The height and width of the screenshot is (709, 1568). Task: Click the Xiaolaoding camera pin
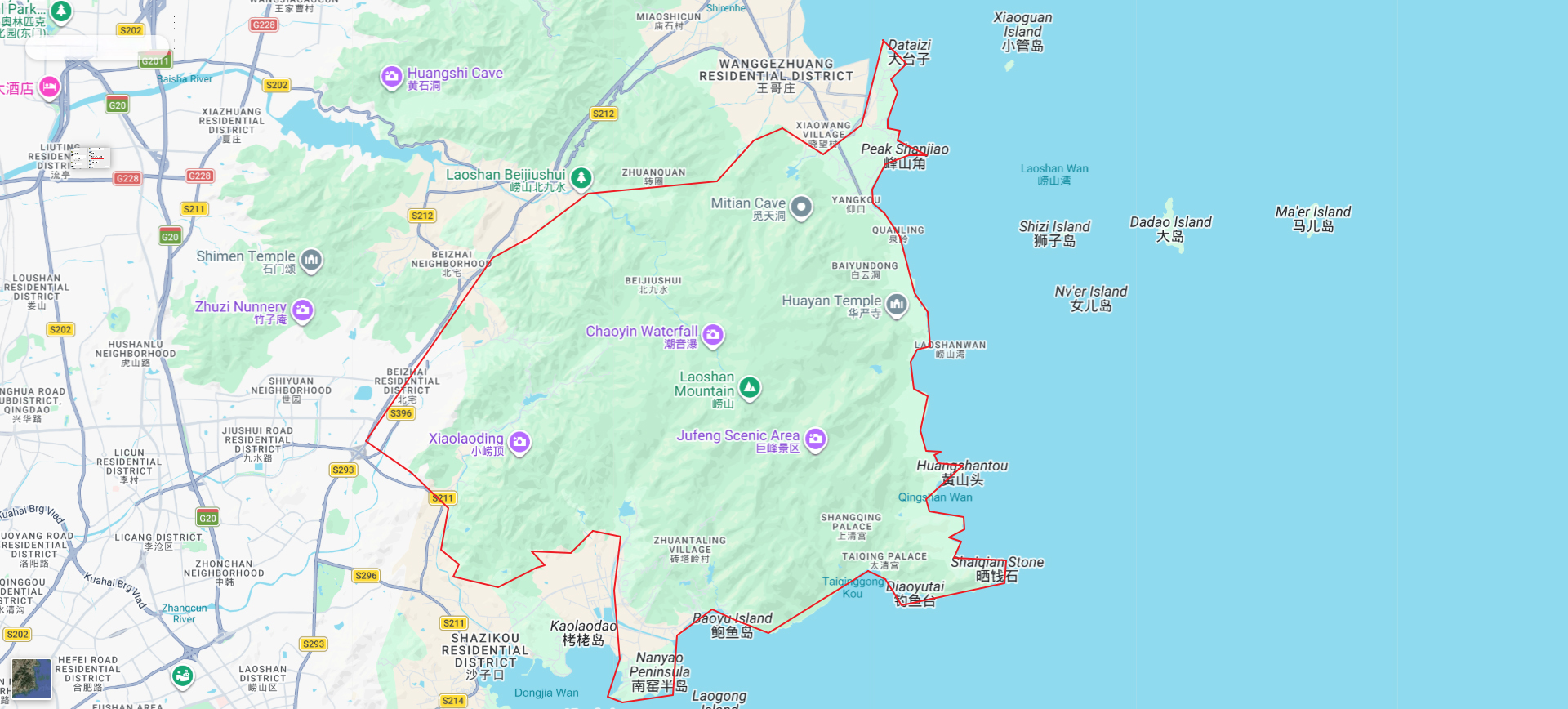(519, 443)
